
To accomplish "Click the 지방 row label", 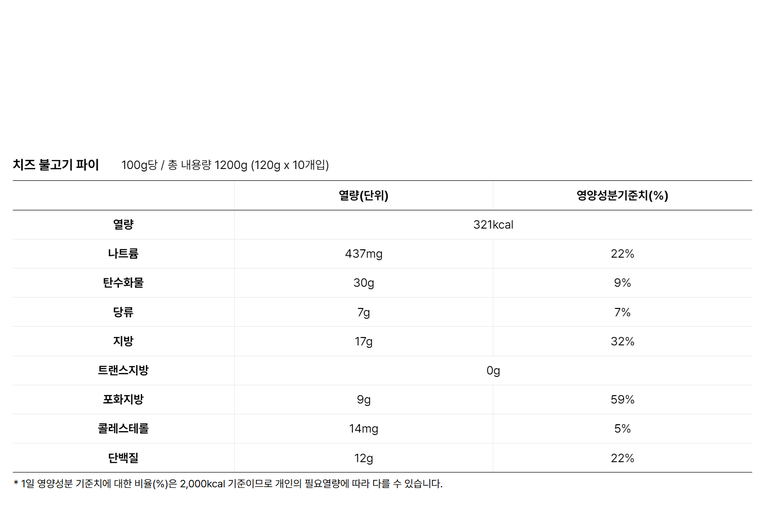I will (123, 341).
